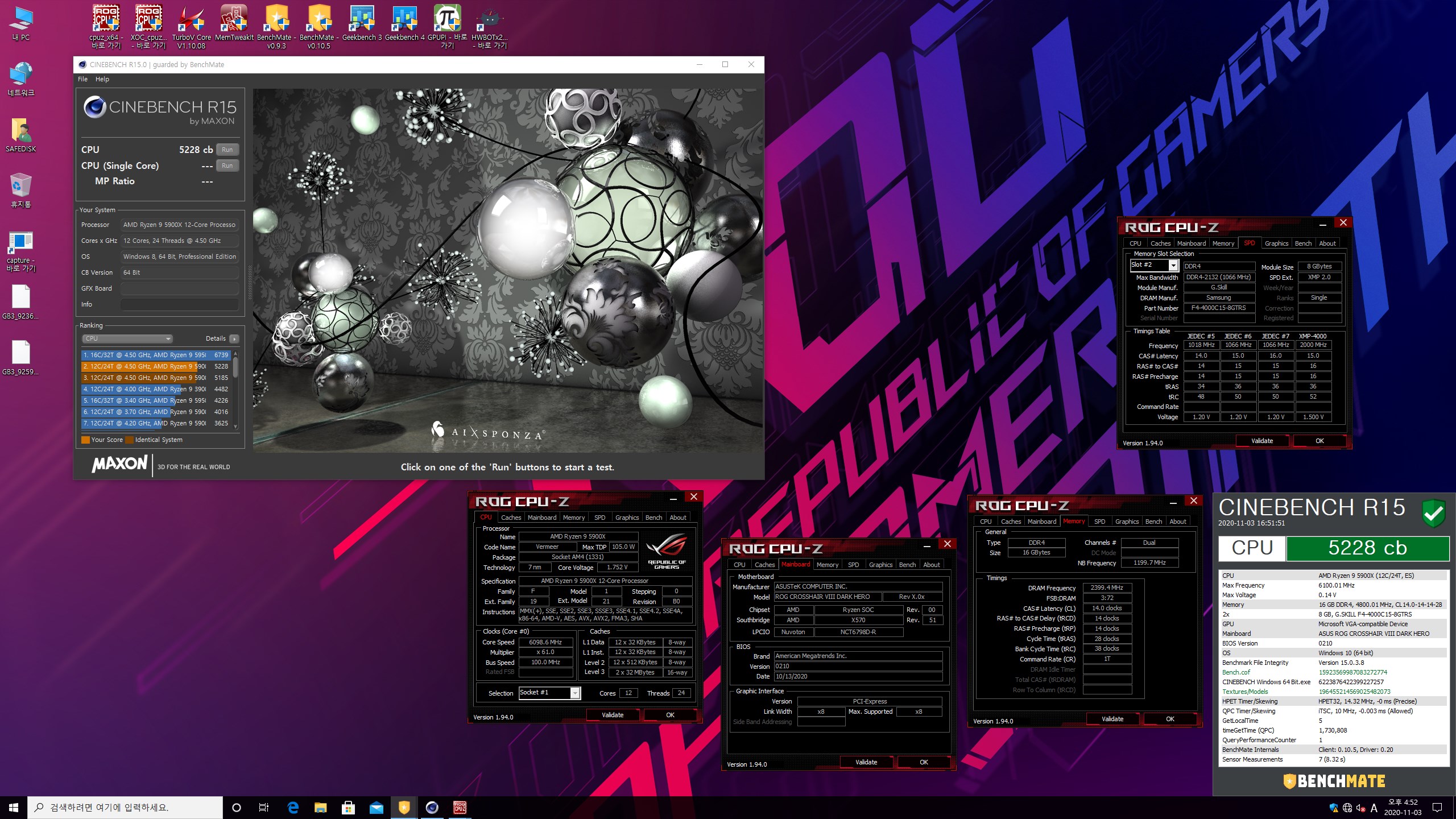Viewport: 1456px width, 819px height.
Task: Click the Details arrow button in Ranking
Action: pyautogui.click(x=234, y=338)
